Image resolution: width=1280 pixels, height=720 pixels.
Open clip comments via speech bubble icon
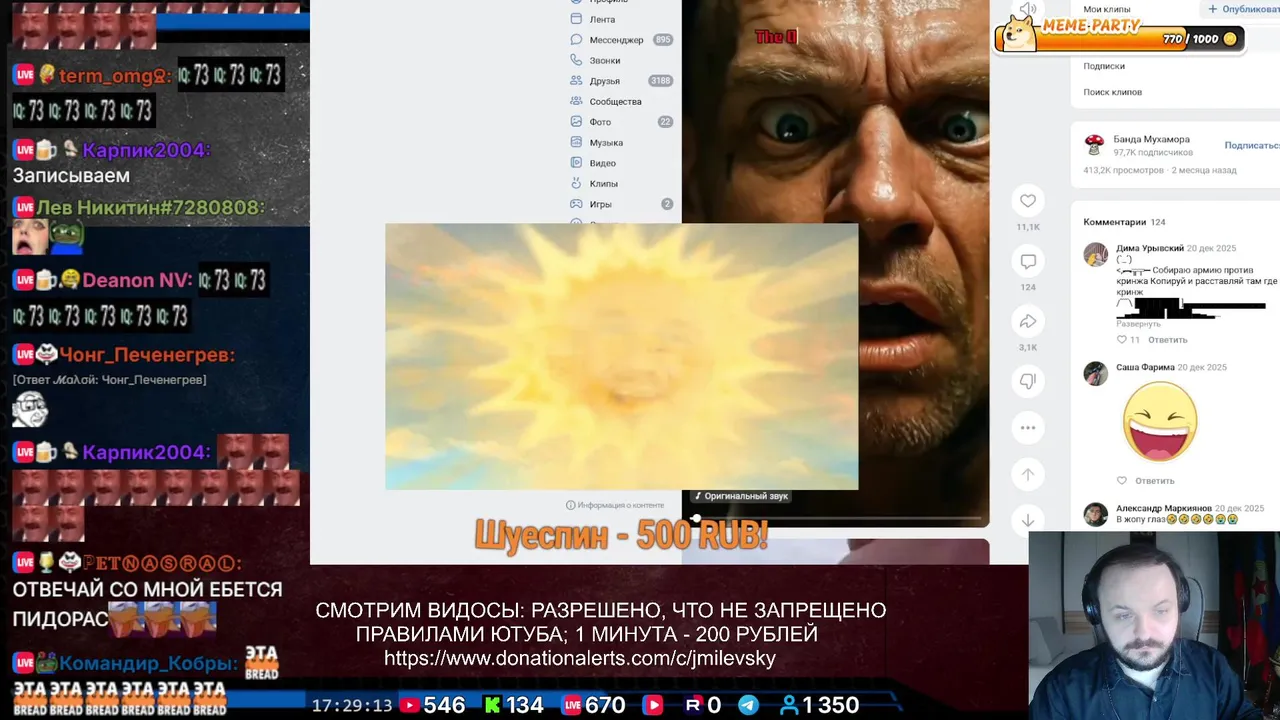(1028, 261)
